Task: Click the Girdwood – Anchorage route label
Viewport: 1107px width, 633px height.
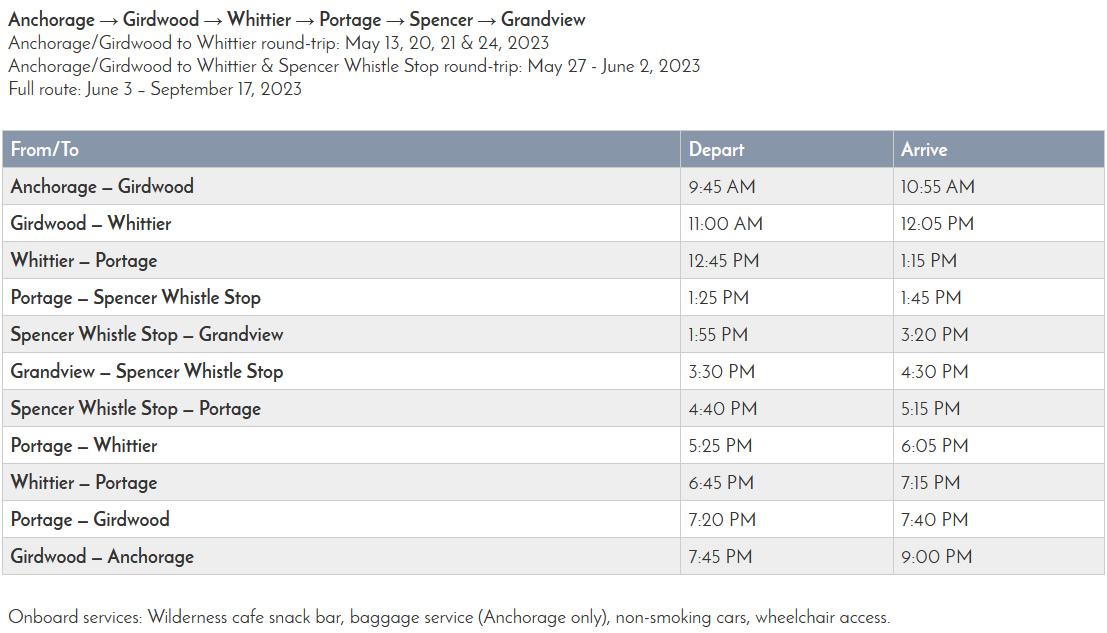Action: click(x=102, y=557)
